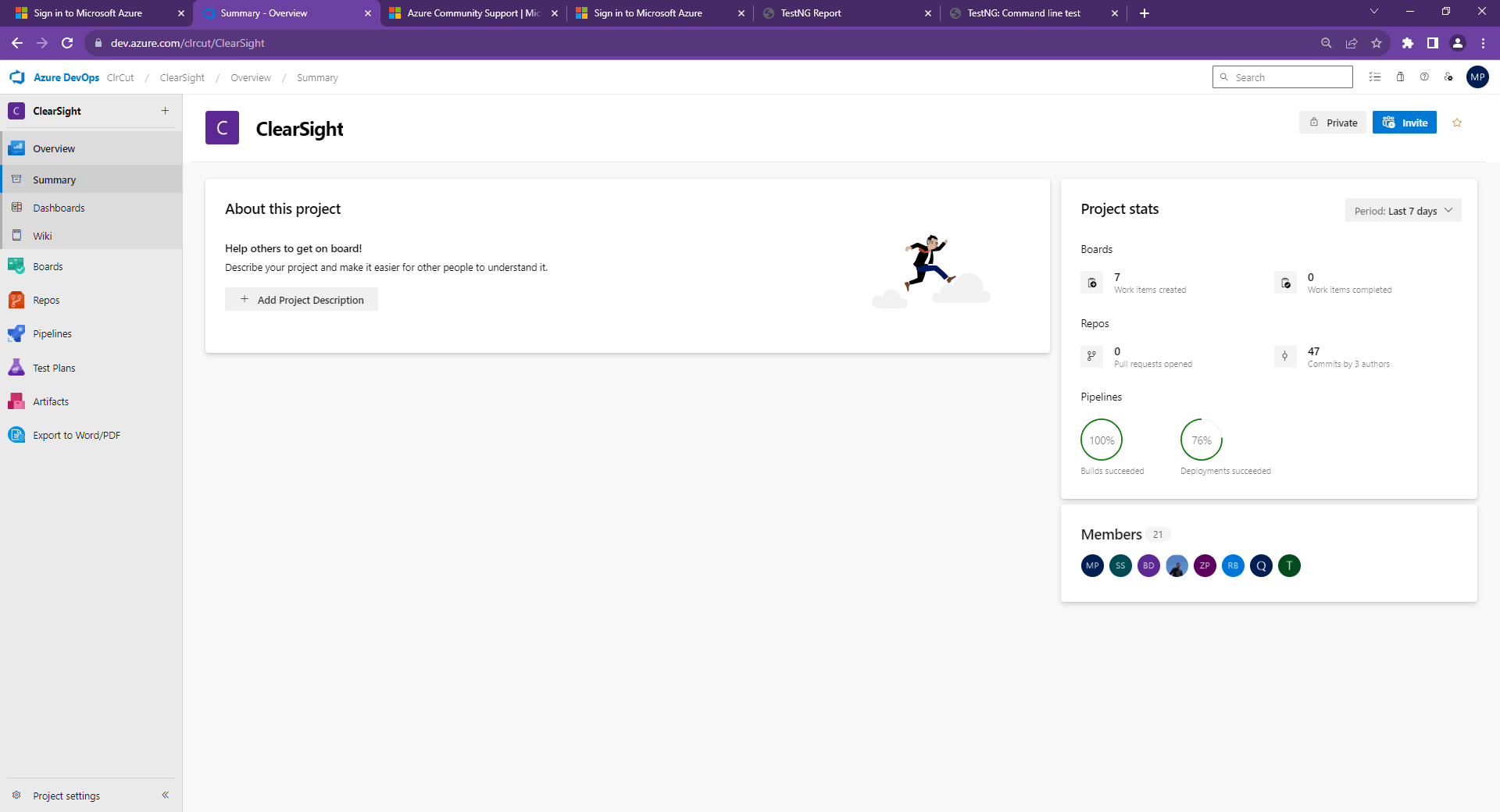This screenshot has width=1500, height=812.
Task: Click Add Project Description button
Action: coord(302,300)
